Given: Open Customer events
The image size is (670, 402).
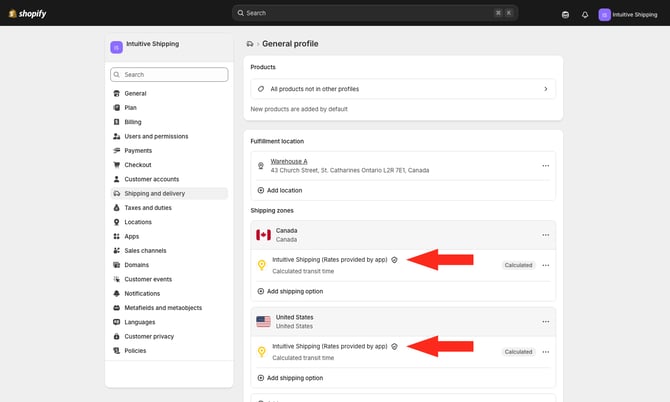Looking at the screenshot, I should tap(148, 279).
